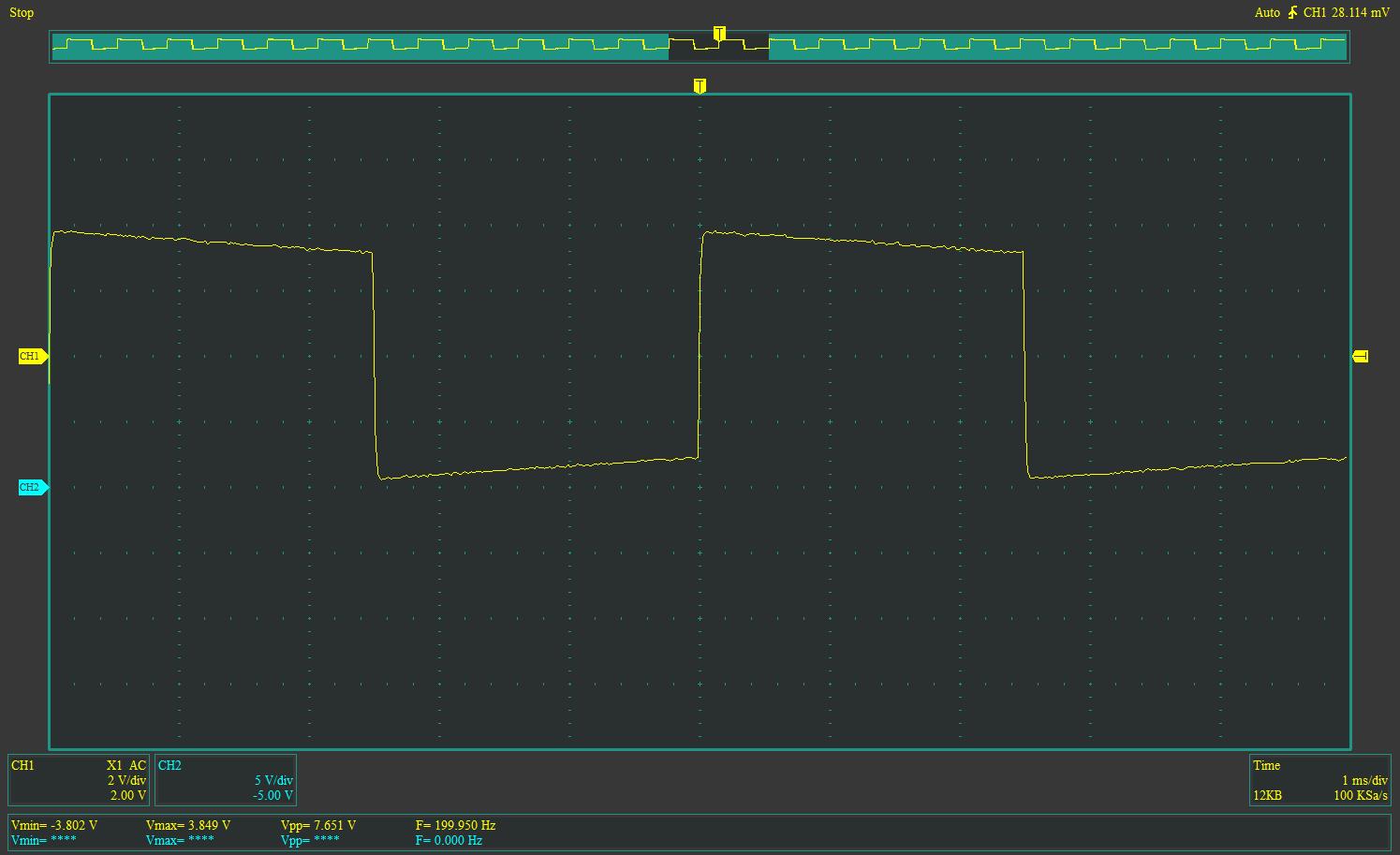Click the 12KB memory depth value
Screen dimensions: 1400x855
[1268, 795]
